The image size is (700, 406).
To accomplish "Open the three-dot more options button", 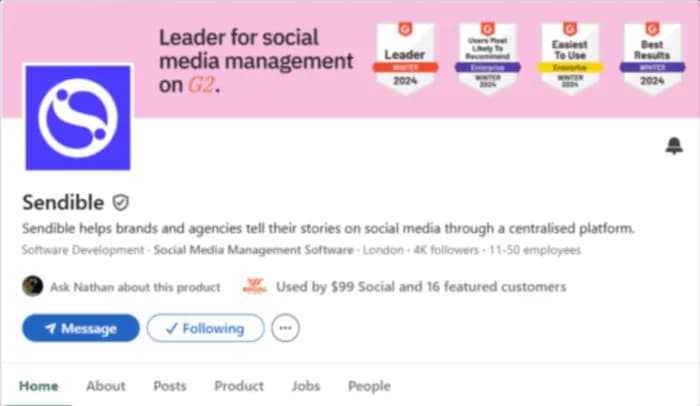I will pos(285,328).
